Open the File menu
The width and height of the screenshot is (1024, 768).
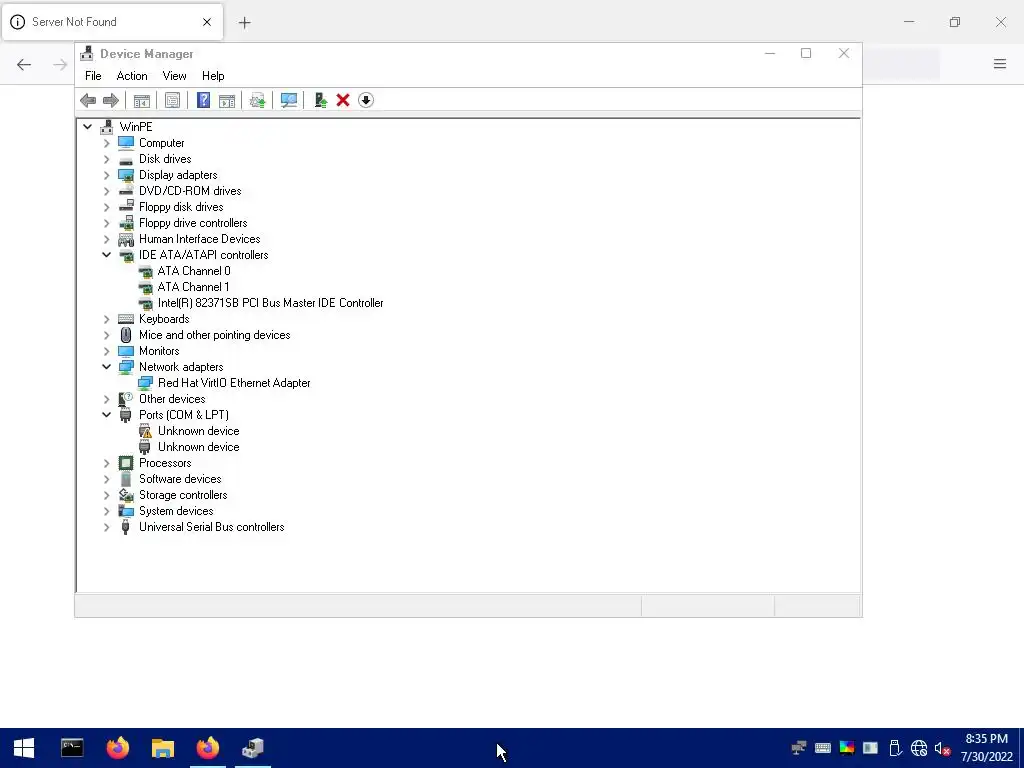point(93,76)
